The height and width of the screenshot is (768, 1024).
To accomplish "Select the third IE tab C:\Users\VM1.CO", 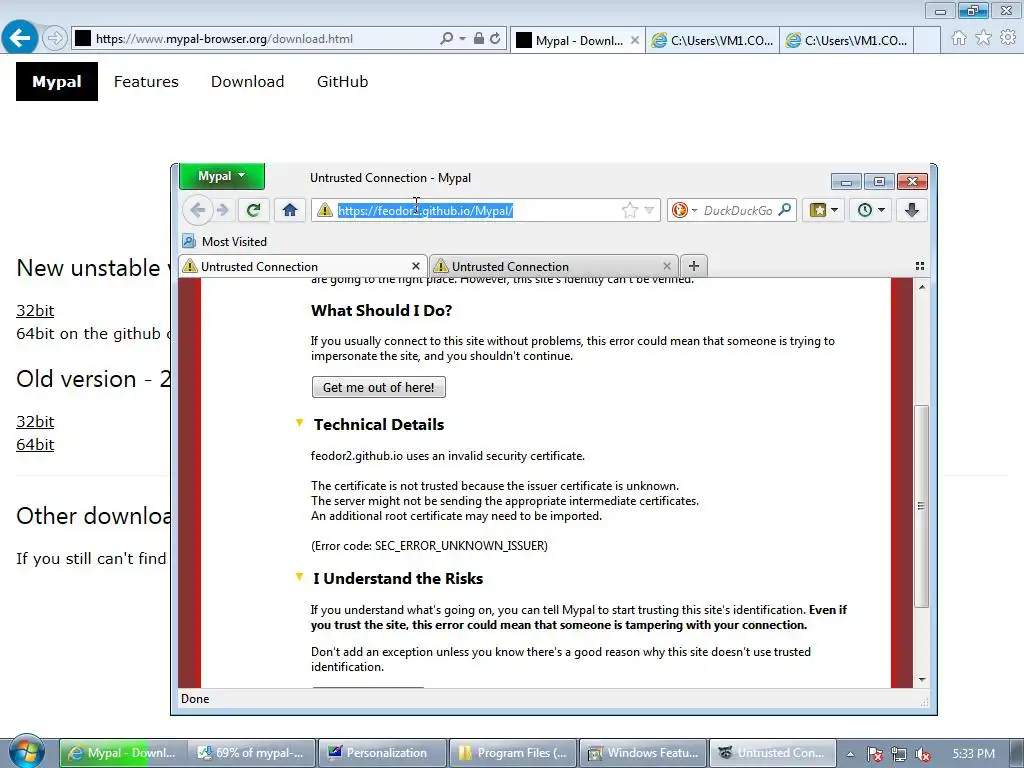I will click(x=846, y=40).
